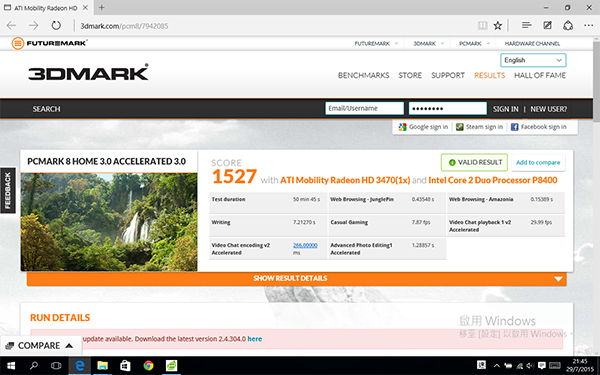This screenshot has width=600, height=375.
Task: Open taskbar search magnifier
Action: 34,366
